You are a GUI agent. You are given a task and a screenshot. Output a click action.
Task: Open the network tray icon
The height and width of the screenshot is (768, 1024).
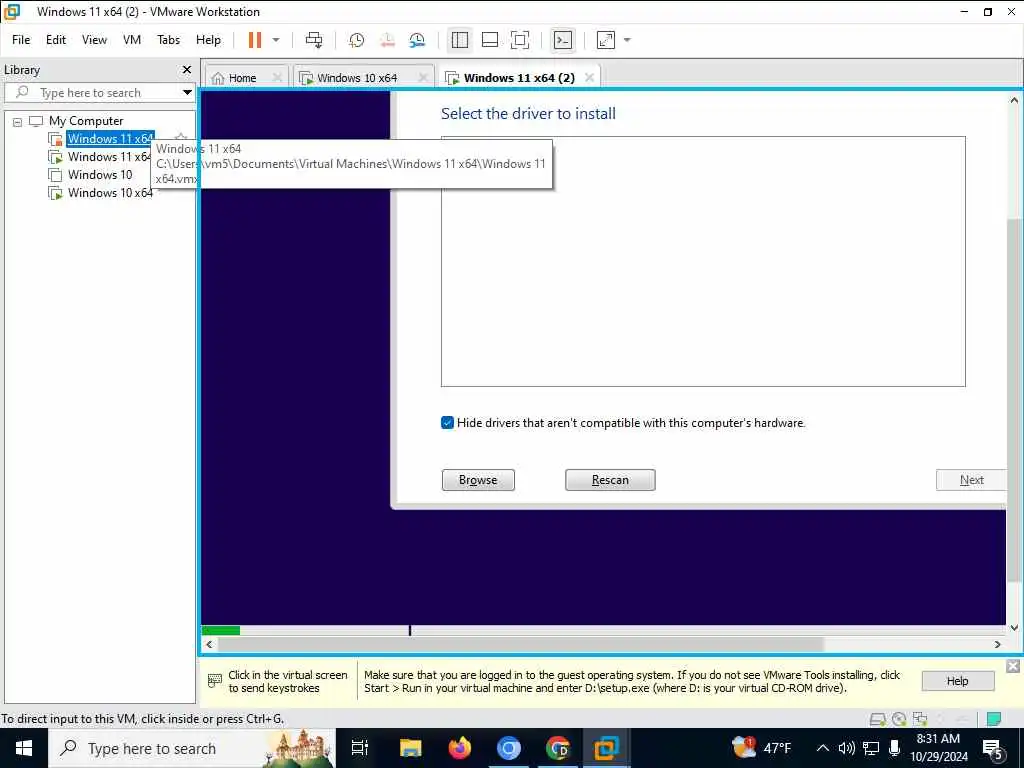pos(871,748)
